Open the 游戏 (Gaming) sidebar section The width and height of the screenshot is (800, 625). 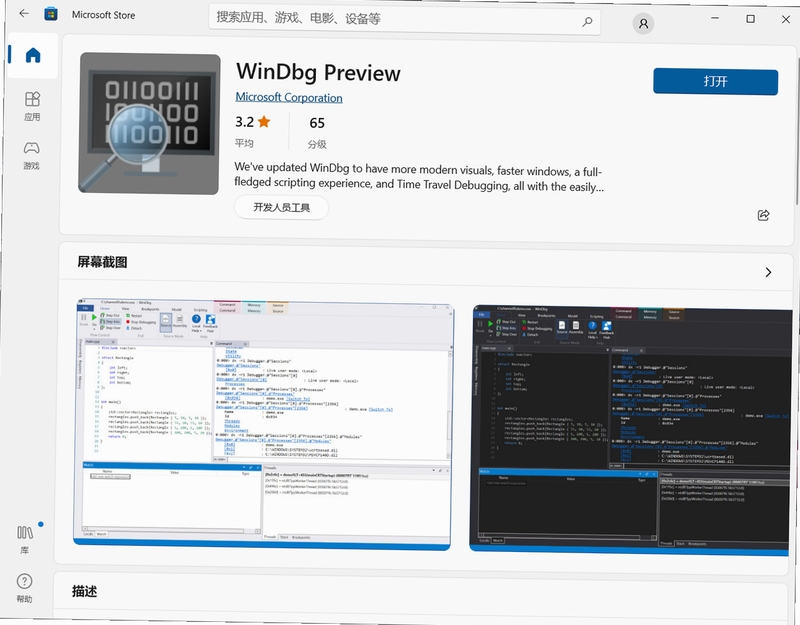click(32, 155)
